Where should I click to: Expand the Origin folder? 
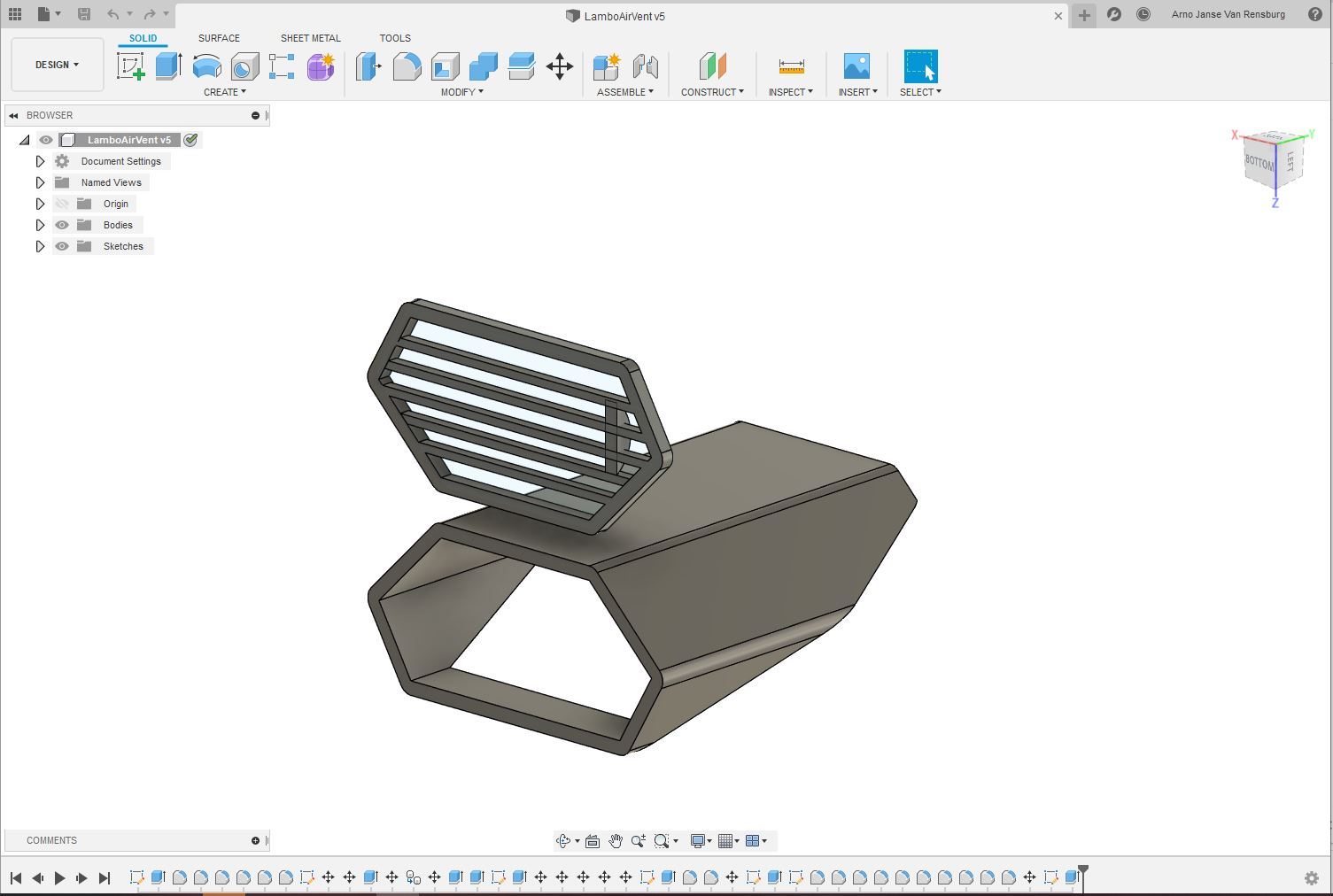[40, 204]
